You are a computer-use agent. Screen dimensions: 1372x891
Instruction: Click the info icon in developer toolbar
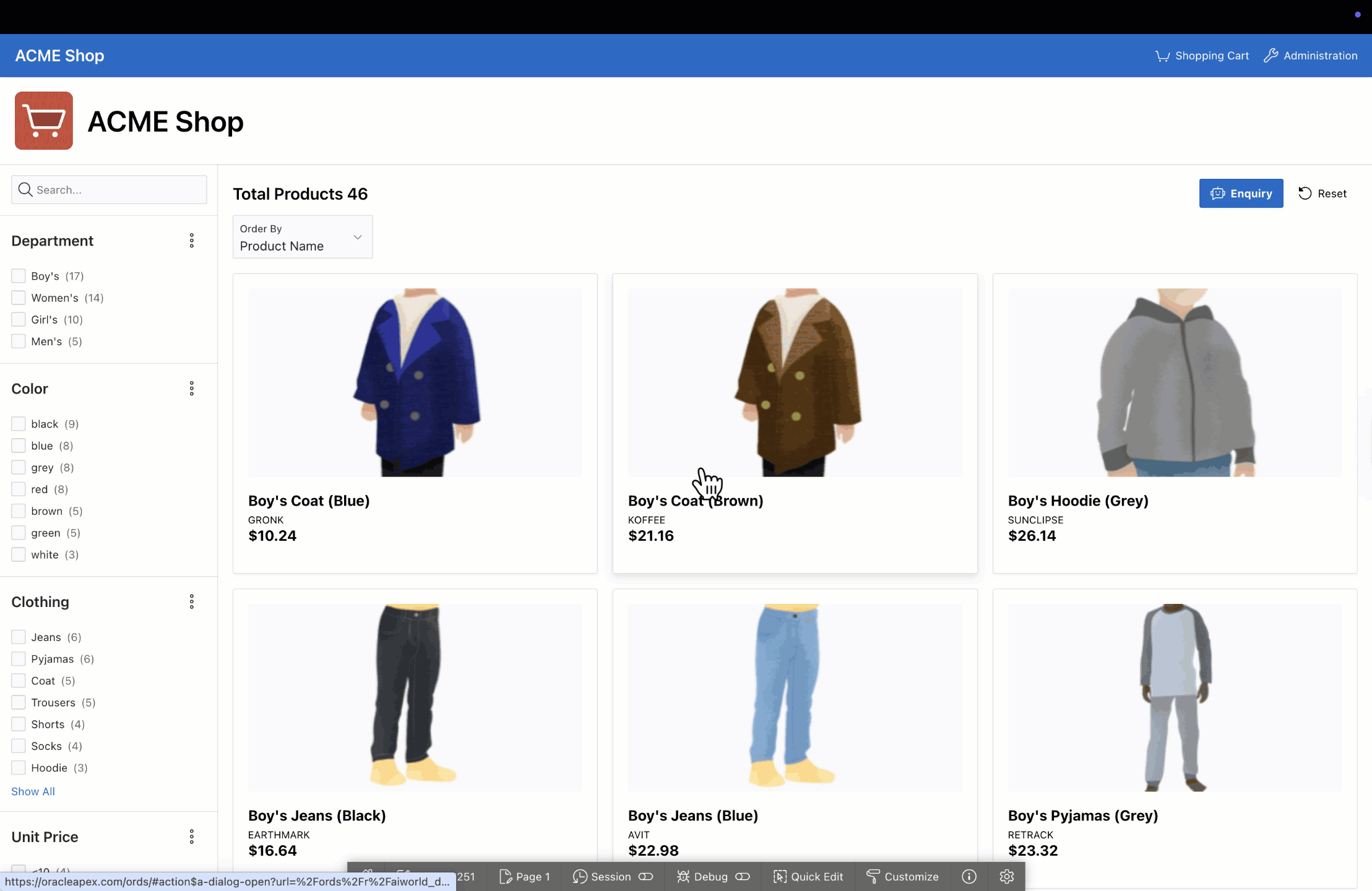pos(969,876)
